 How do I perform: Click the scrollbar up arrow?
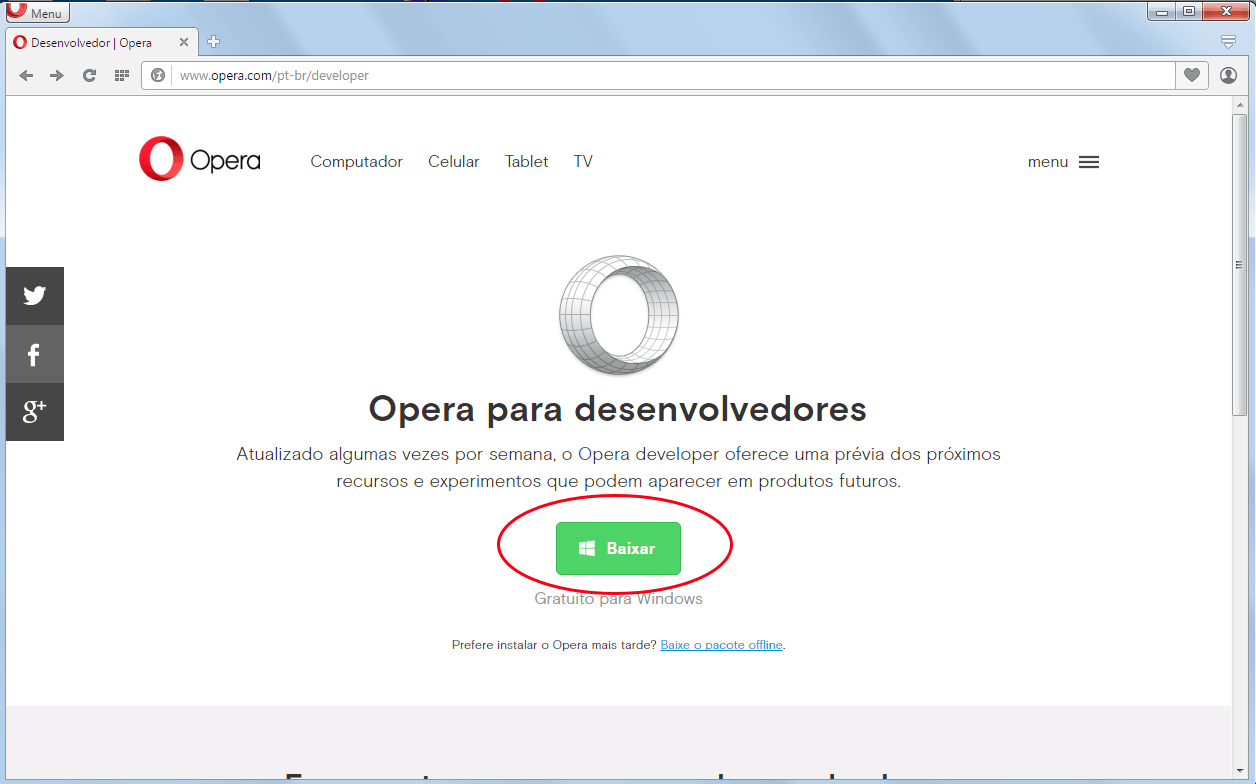[x=1240, y=106]
